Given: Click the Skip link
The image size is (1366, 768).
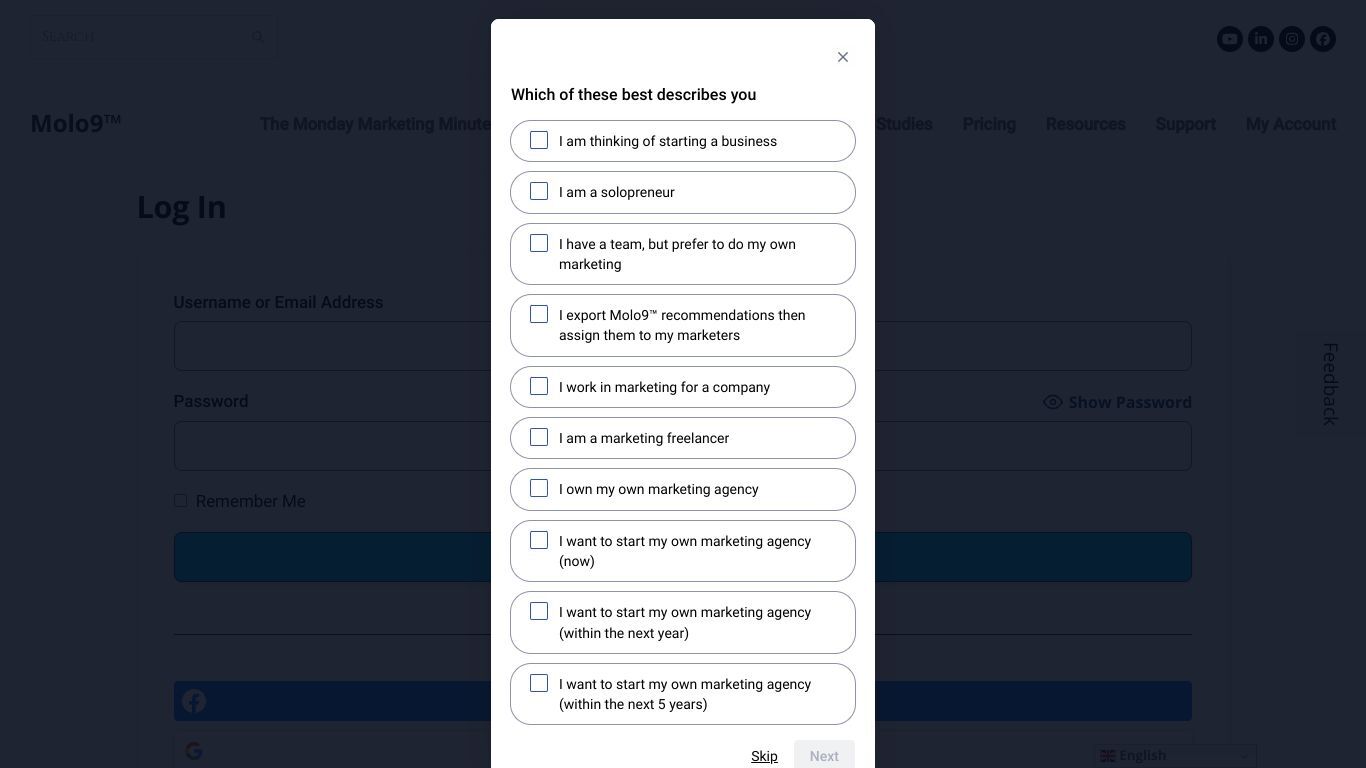Looking at the screenshot, I should pyautogui.click(x=764, y=756).
